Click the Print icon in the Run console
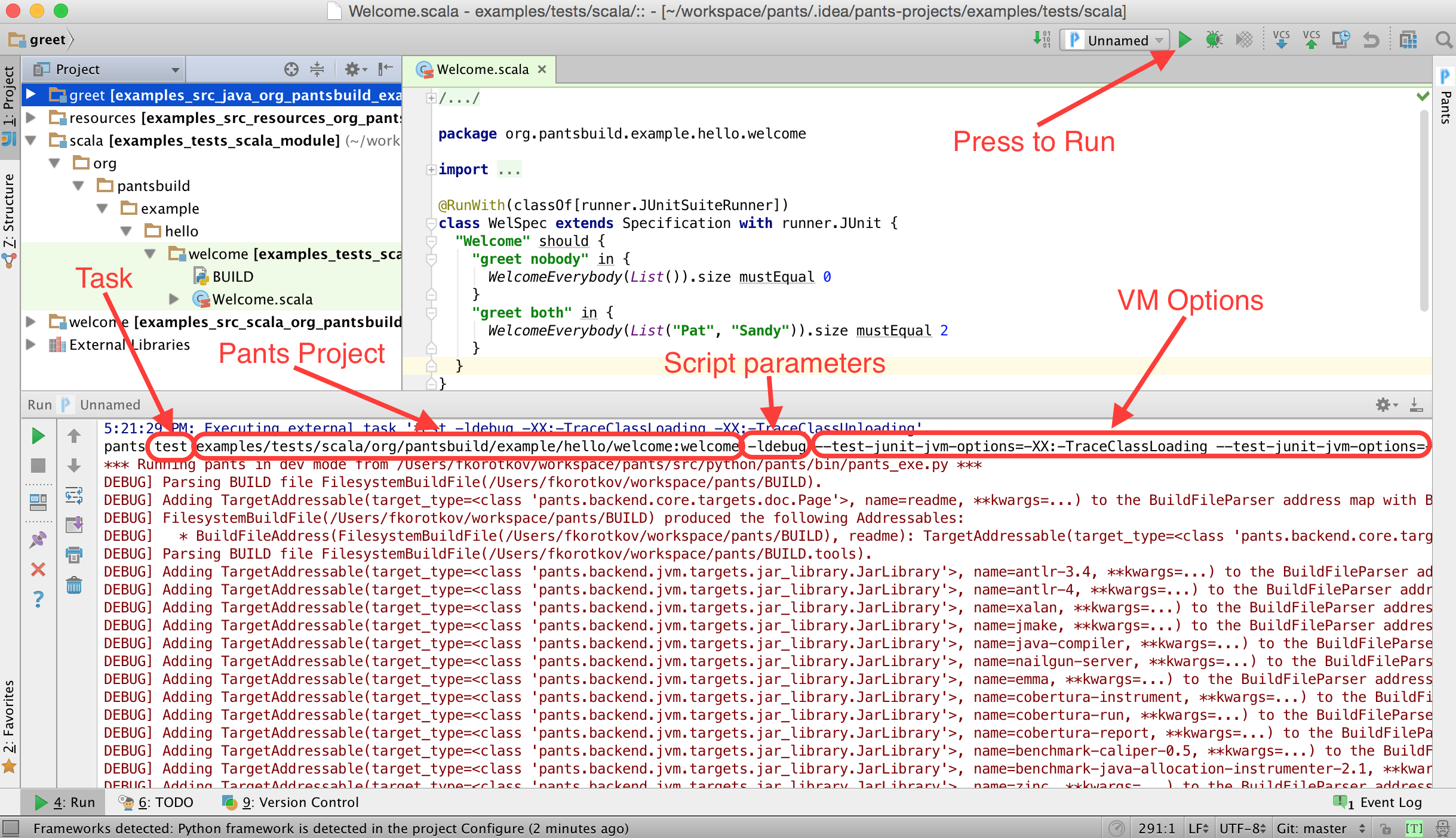 [x=74, y=555]
